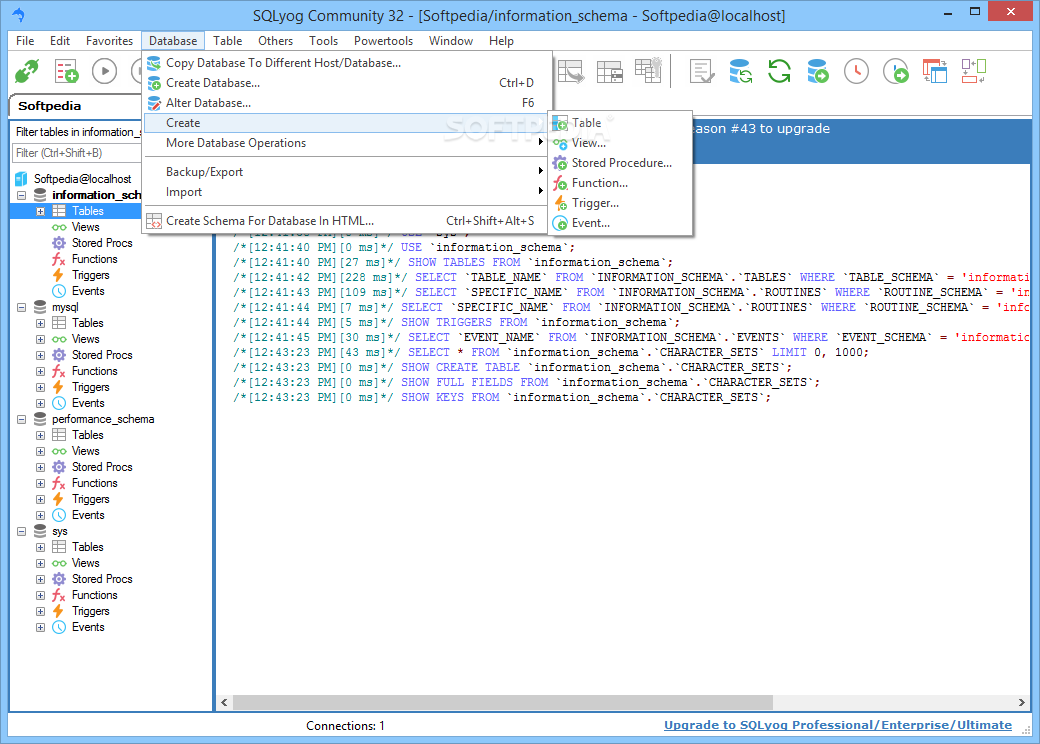Select the Softpedia connection tab
This screenshot has height=744, width=1040.
[x=50, y=106]
